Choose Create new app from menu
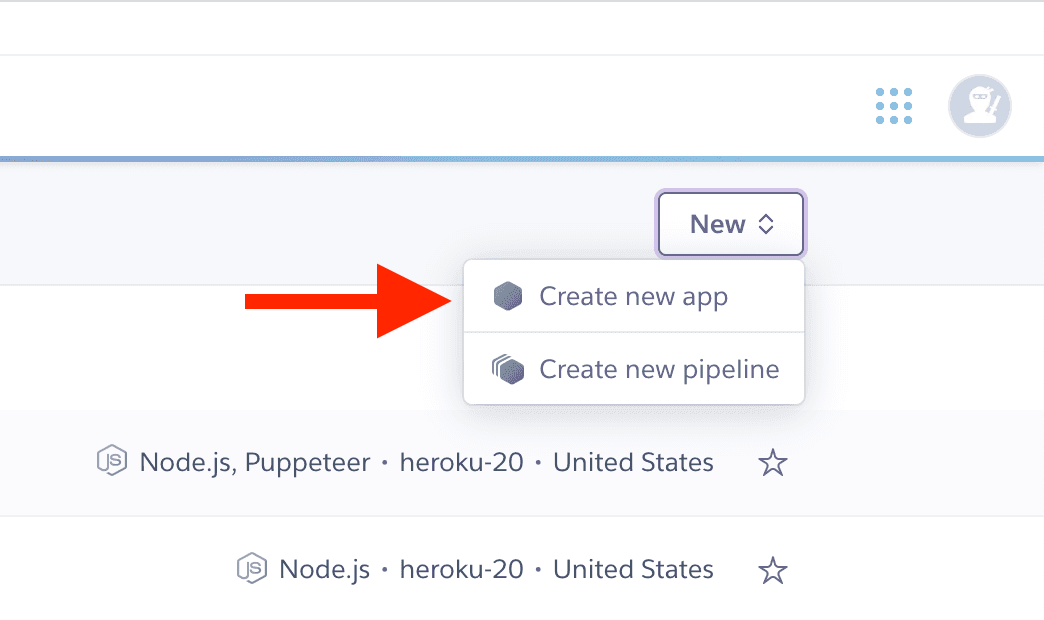Image resolution: width=1044 pixels, height=620 pixels. pos(634,296)
